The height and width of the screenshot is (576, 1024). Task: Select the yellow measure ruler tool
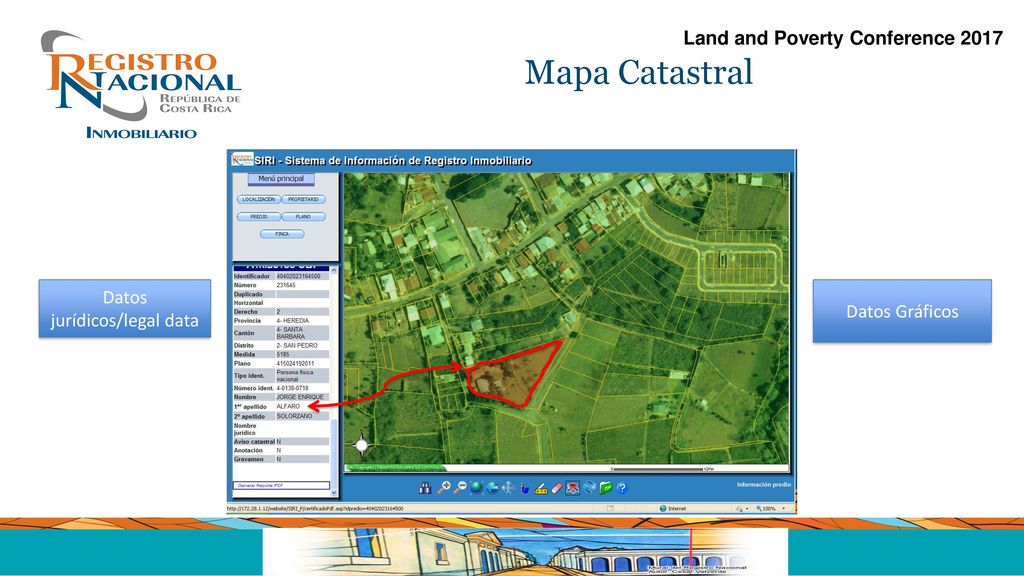541,488
